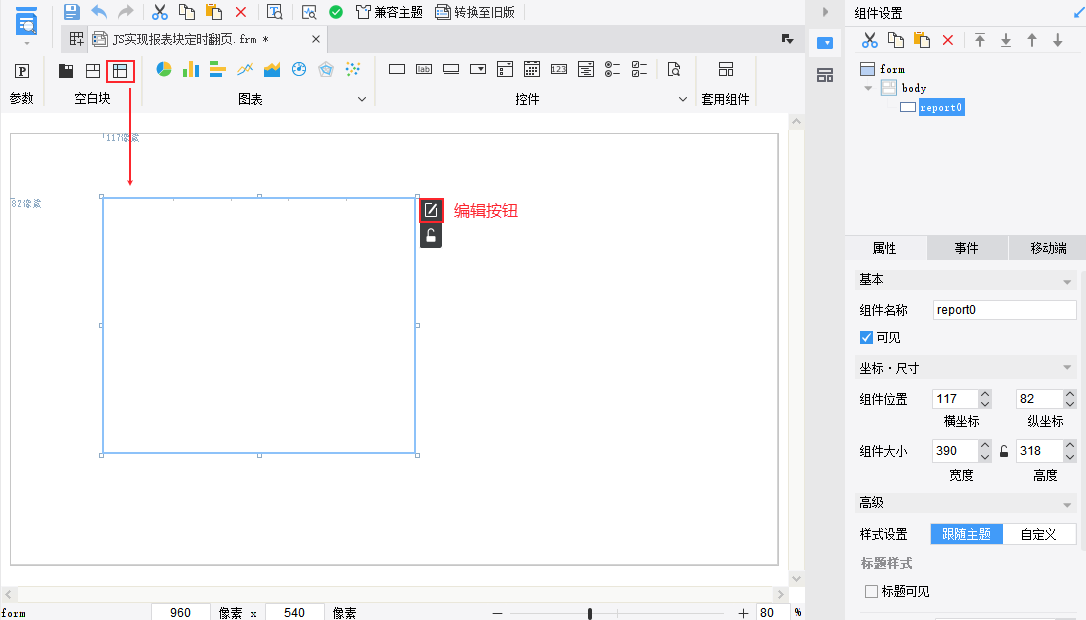This screenshot has height=620, width=1086.
Task: Click the lock icon below the edit button
Action: pos(431,236)
